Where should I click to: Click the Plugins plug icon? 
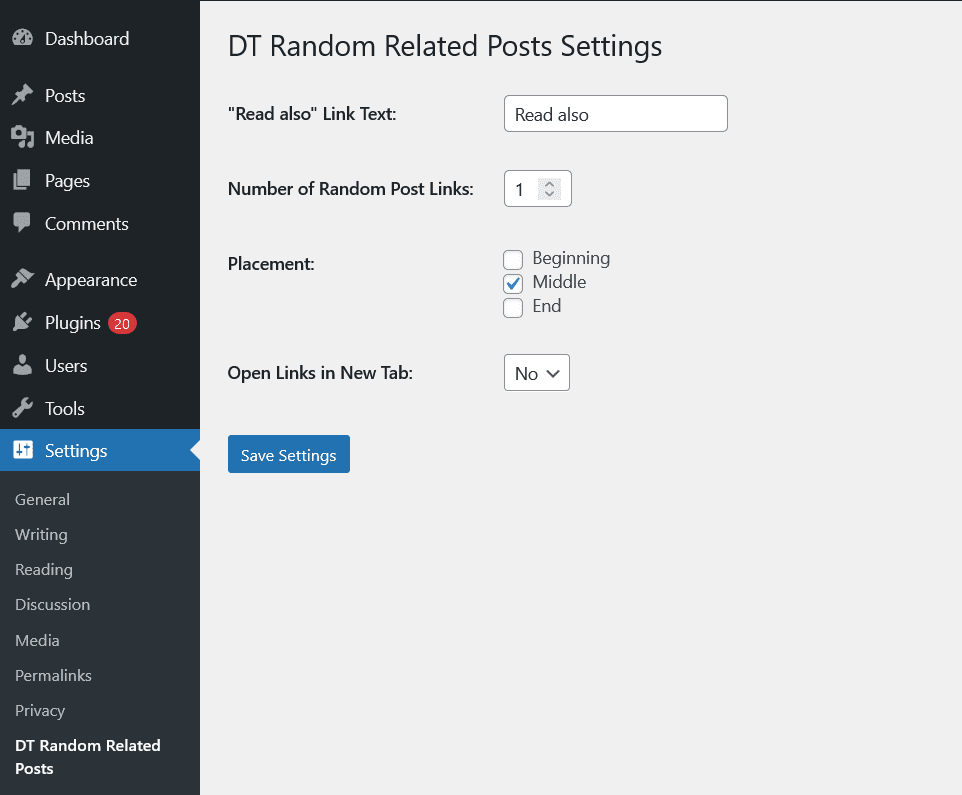click(22, 323)
